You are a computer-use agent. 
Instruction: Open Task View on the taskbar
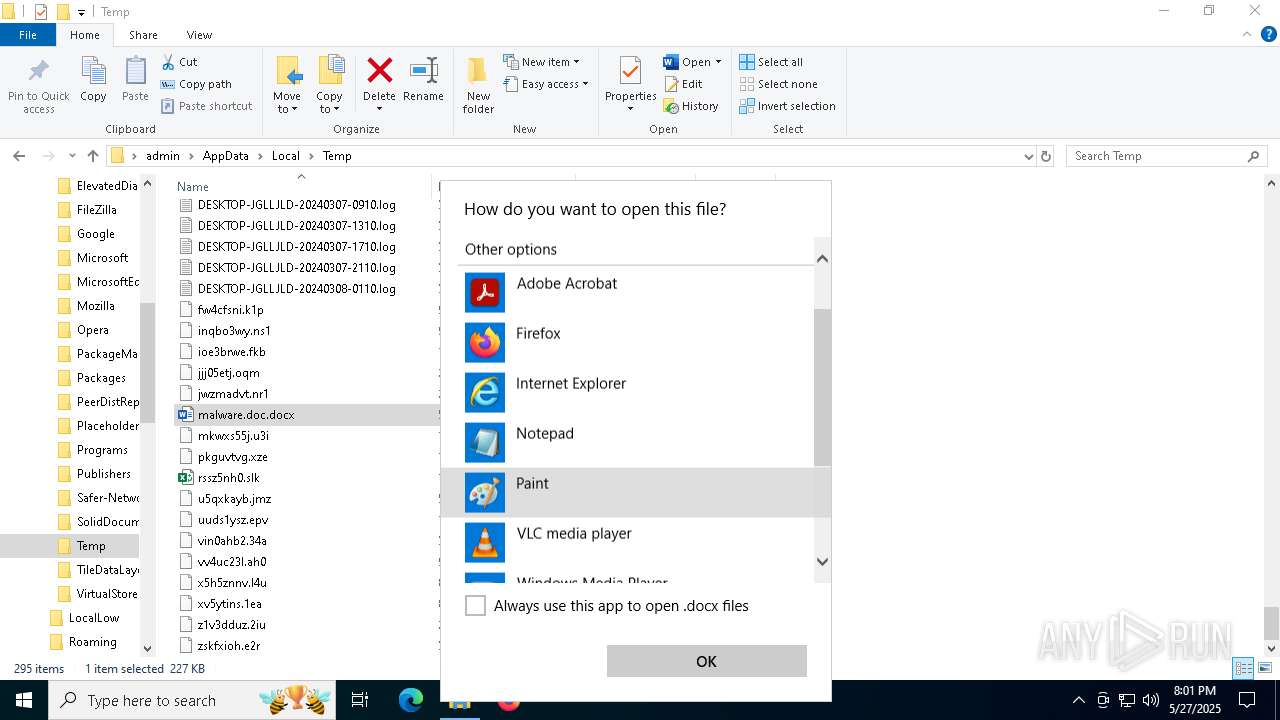click(360, 700)
